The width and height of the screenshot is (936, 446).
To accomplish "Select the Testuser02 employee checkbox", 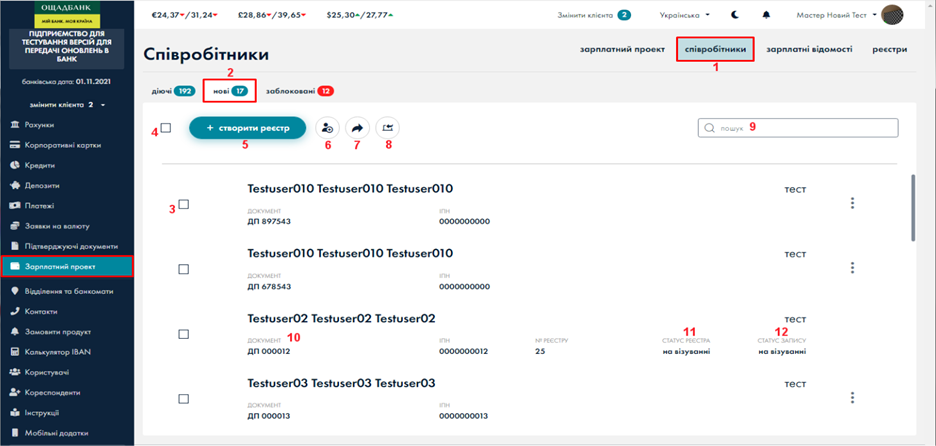I will 183,334.
